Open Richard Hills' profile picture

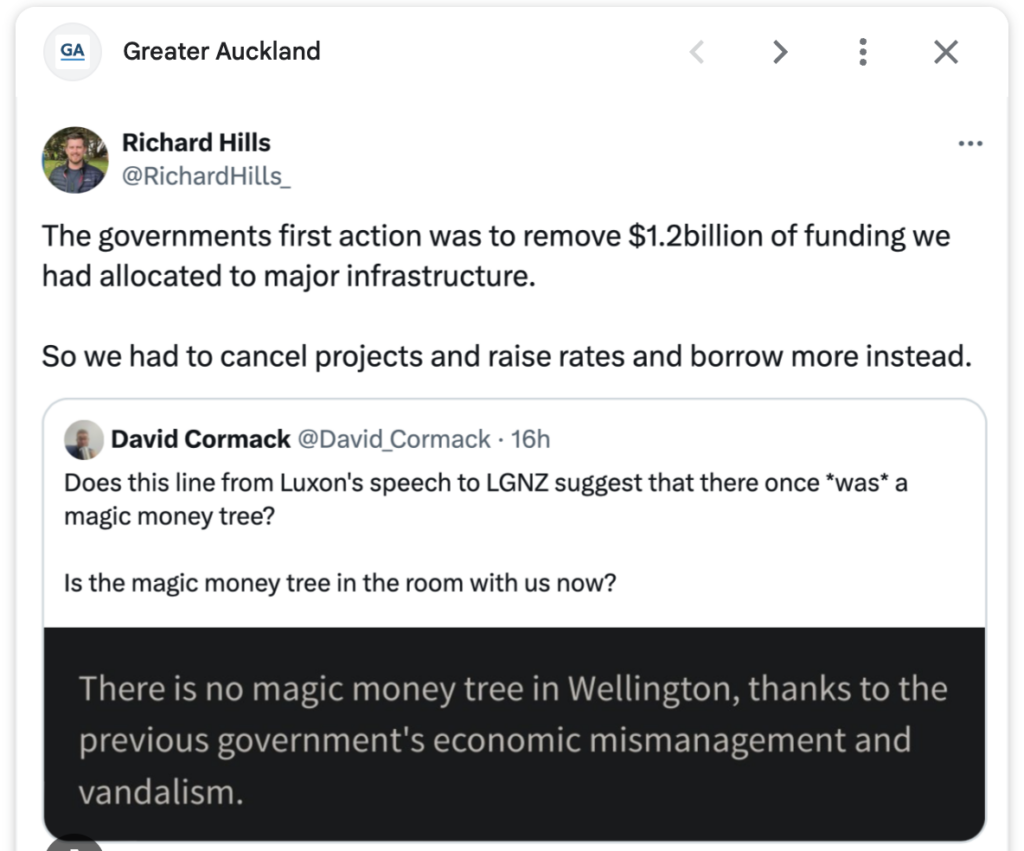click(75, 160)
